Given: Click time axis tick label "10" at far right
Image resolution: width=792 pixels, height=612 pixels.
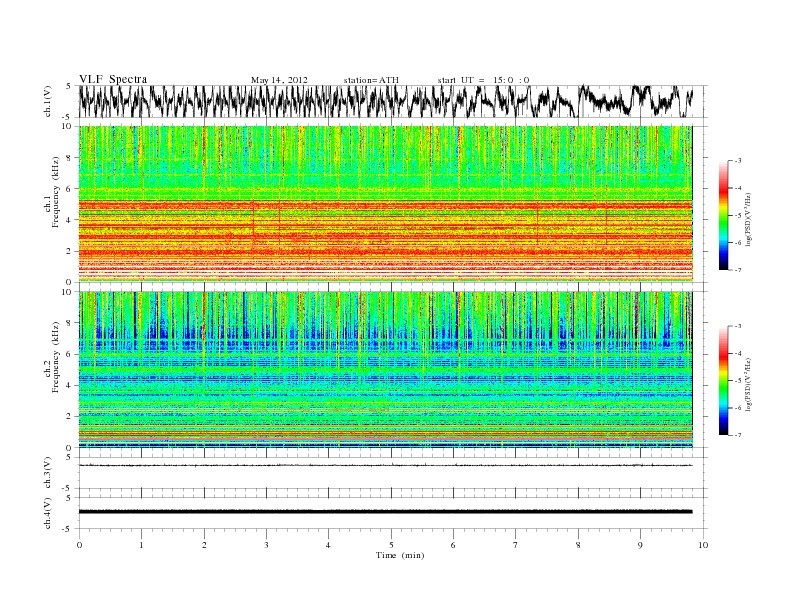Looking at the screenshot, I should tap(703, 545).
